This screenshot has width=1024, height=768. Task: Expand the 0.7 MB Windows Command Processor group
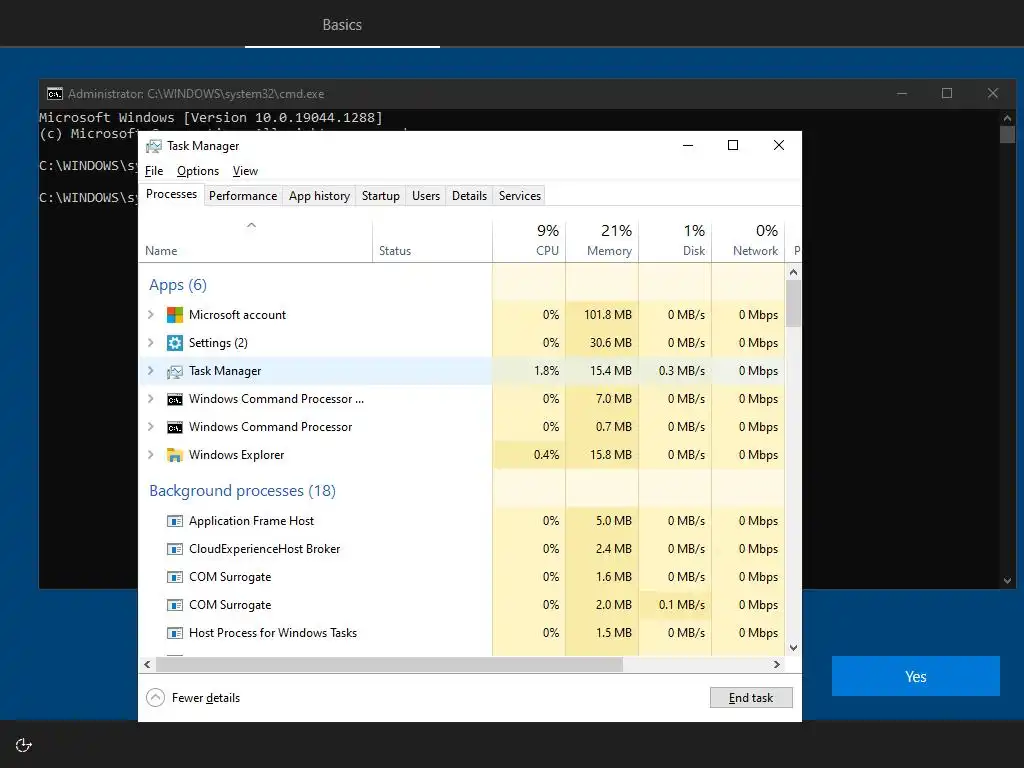coord(151,426)
